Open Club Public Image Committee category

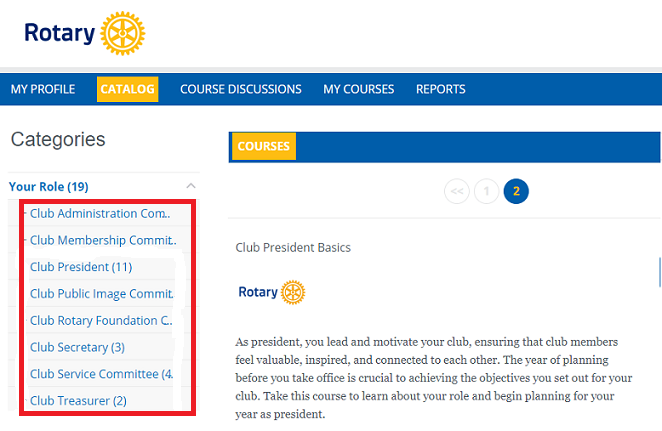[101, 294]
